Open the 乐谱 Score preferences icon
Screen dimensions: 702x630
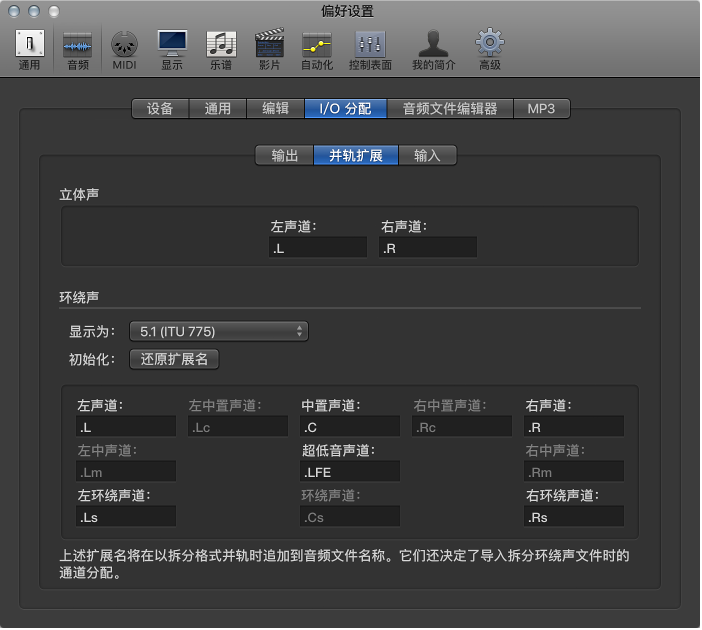(x=221, y=50)
